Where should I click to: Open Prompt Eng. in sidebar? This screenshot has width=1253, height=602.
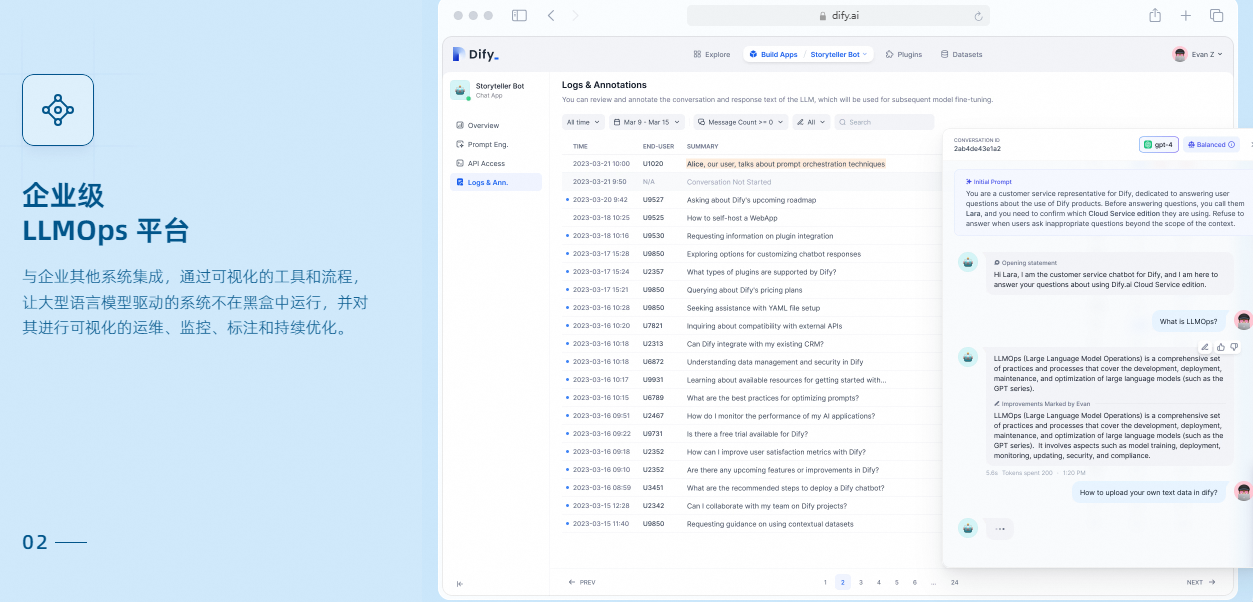point(496,144)
